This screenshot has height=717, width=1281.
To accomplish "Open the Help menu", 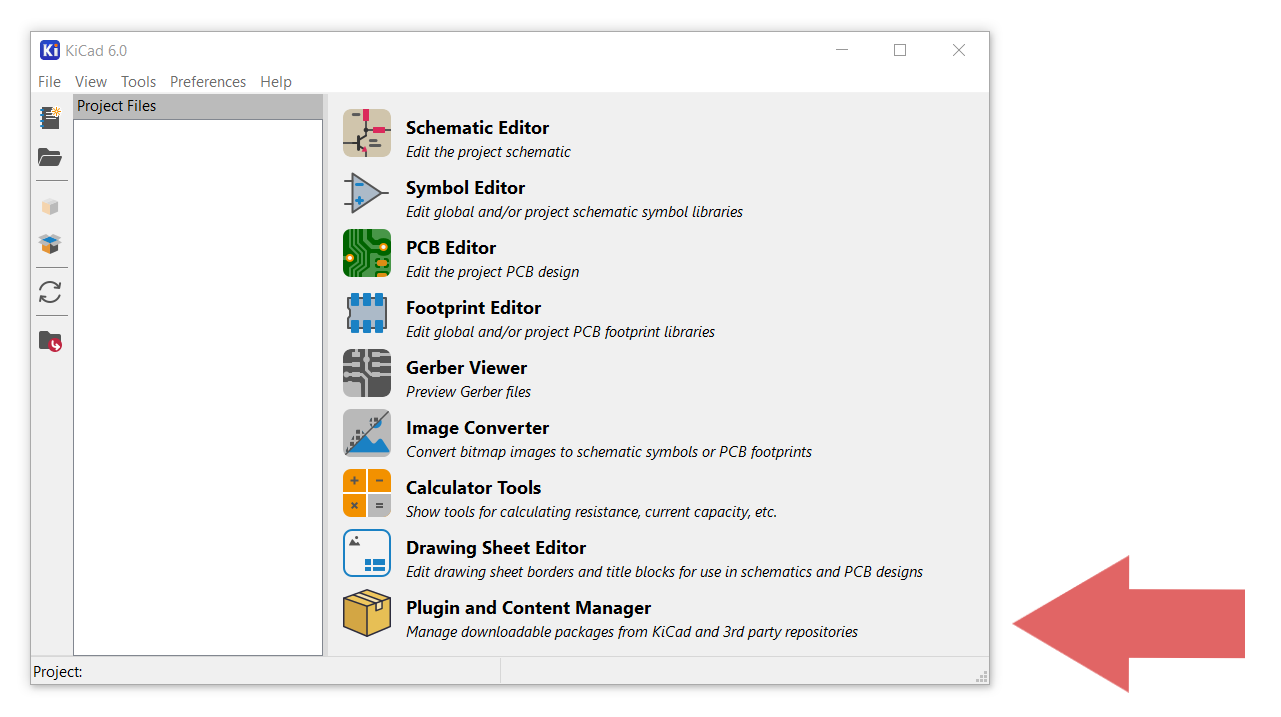I will [x=276, y=82].
